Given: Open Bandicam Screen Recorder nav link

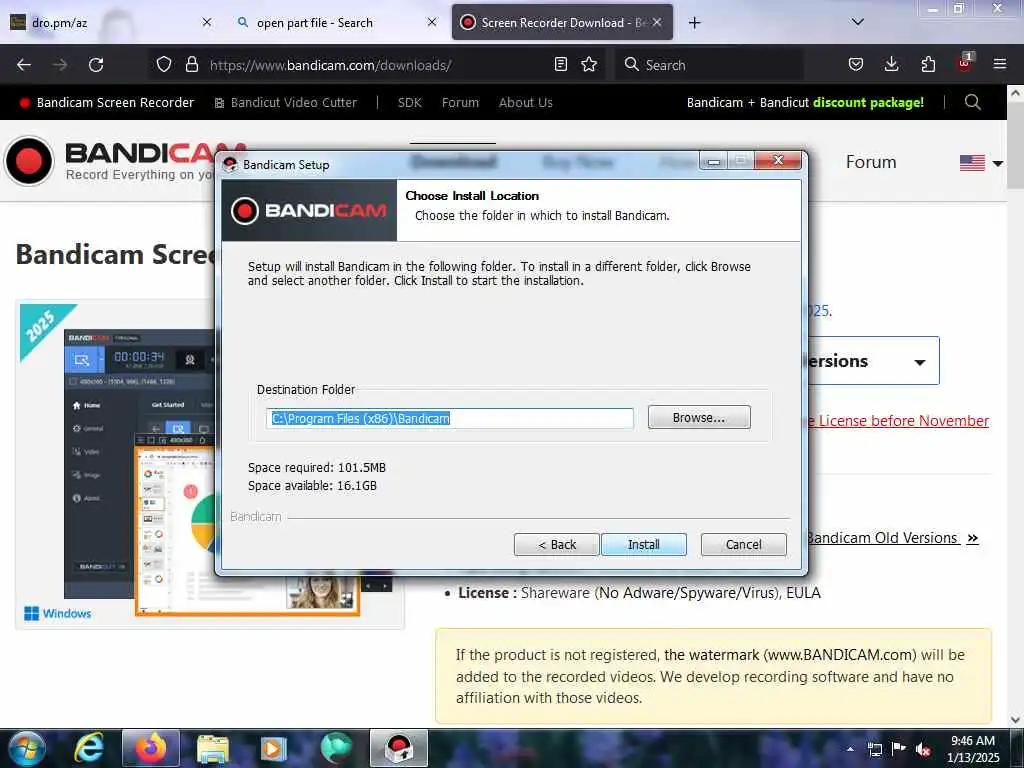Looking at the screenshot, I should click(x=106, y=103).
